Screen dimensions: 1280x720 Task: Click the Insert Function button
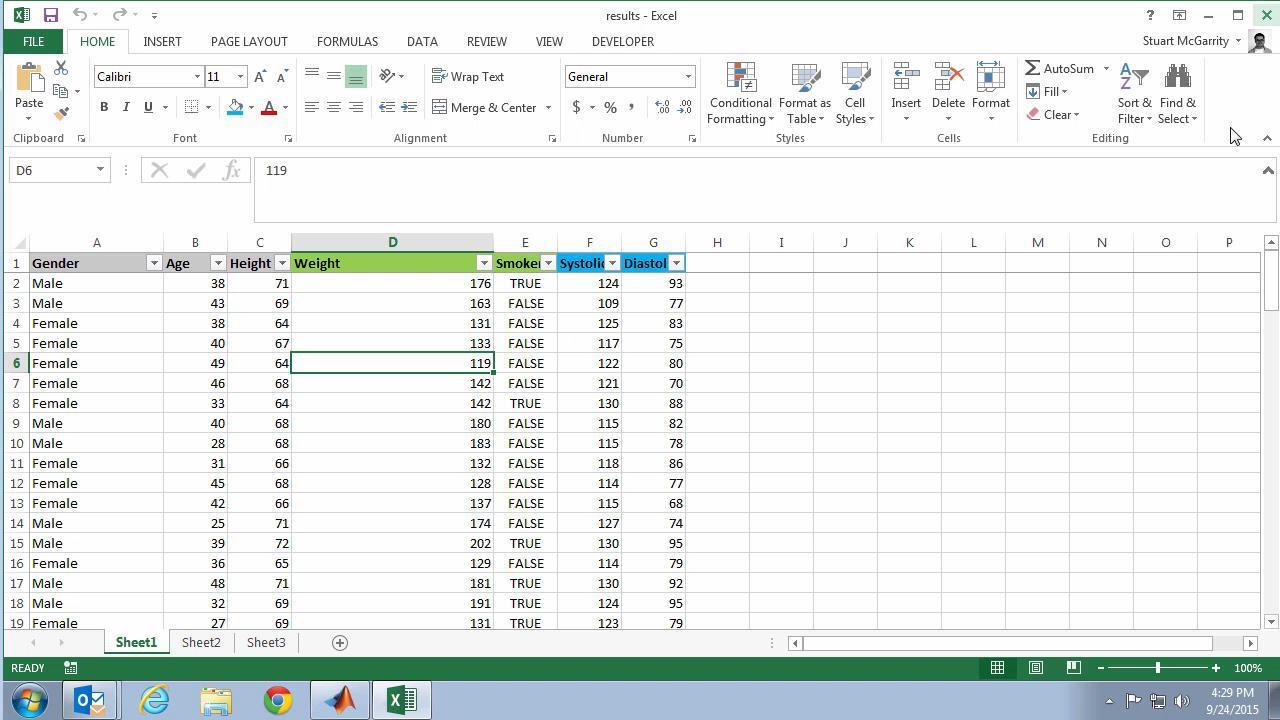click(x=231, y=170)
